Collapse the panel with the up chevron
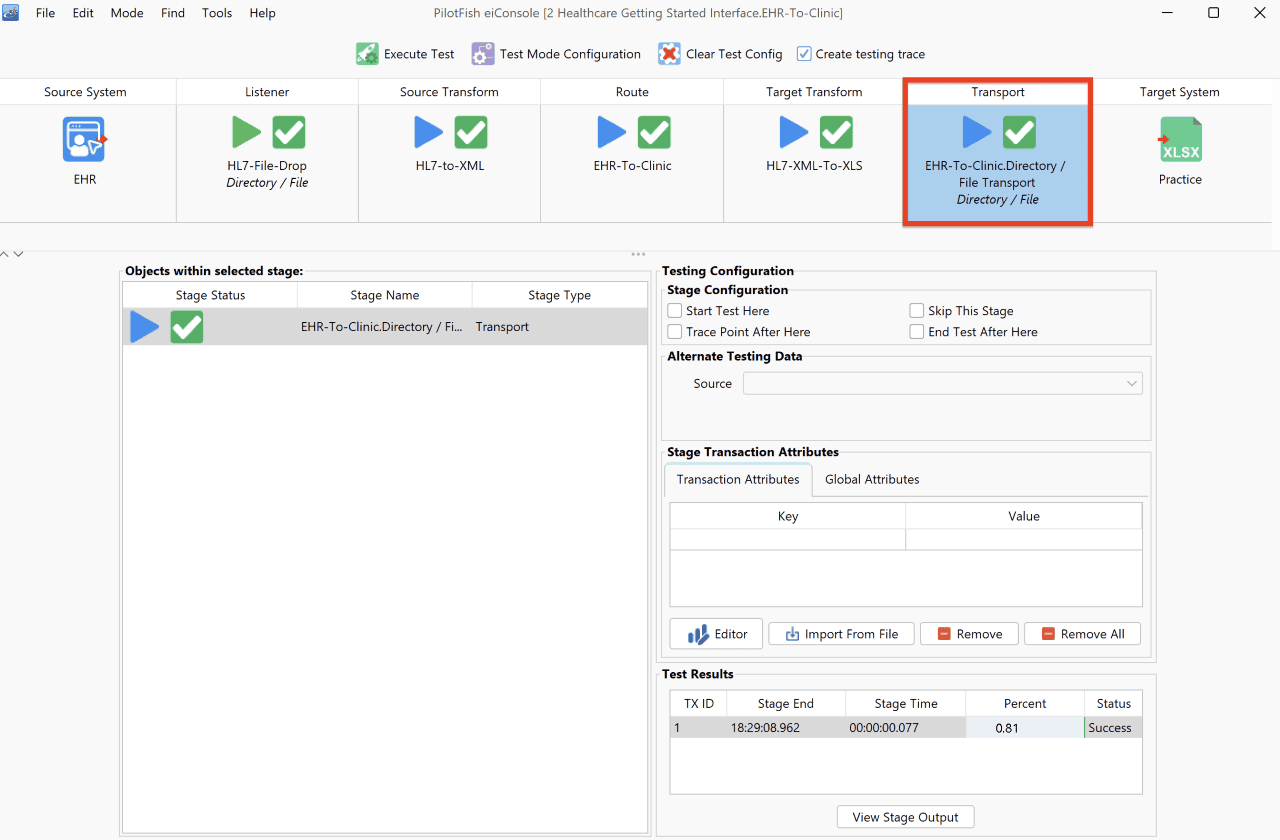 point(5,254)
